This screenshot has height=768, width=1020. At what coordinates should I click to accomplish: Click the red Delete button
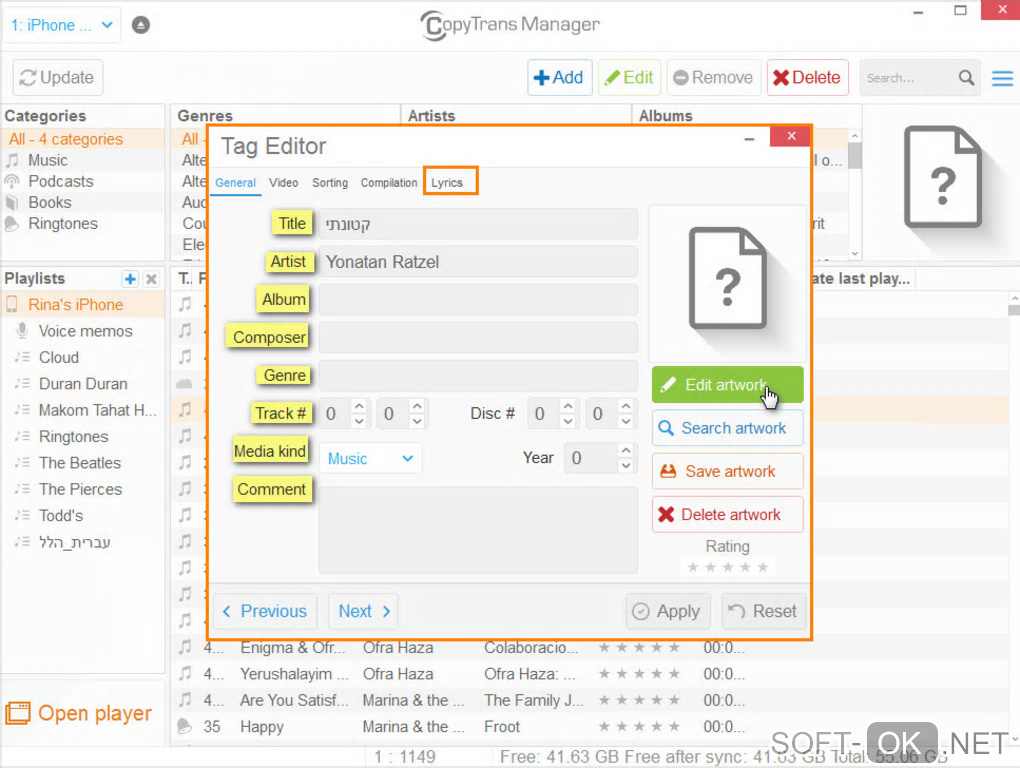point(807,77)
